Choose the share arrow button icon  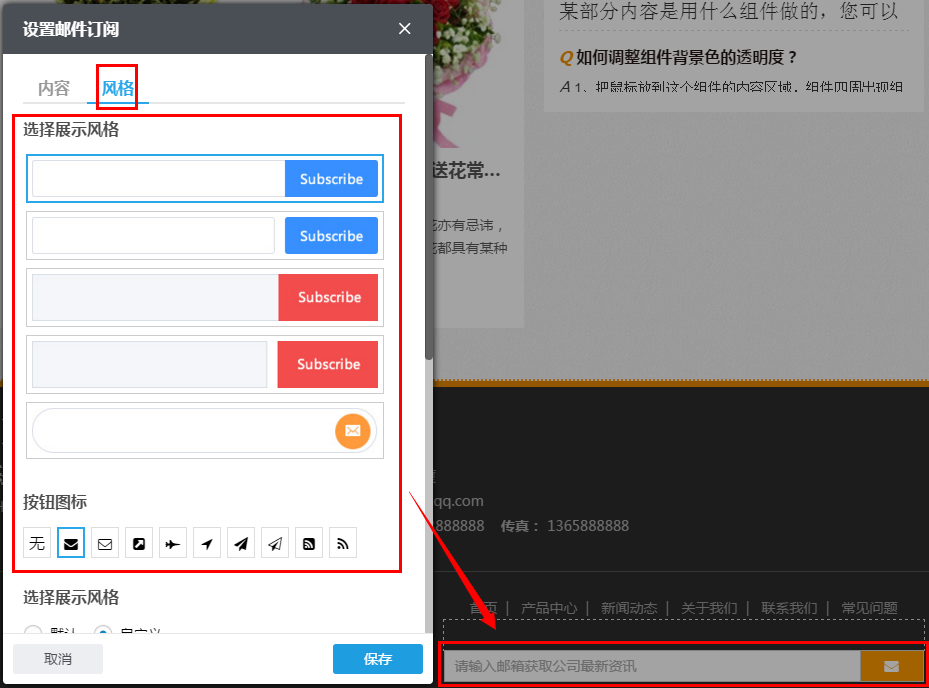138,542
